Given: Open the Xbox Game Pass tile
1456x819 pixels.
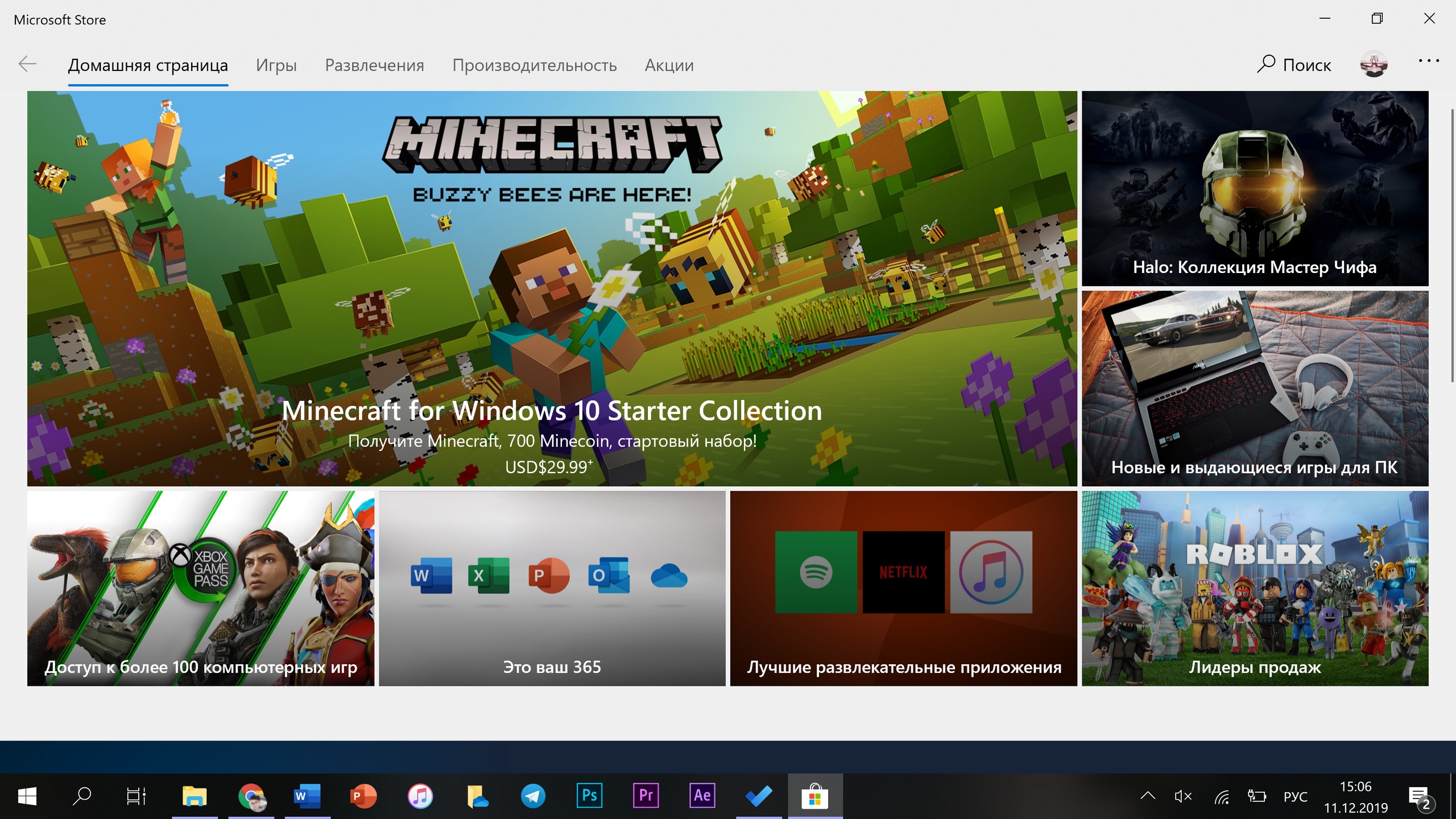Looking at the screenshot, I should pos(201,588).
